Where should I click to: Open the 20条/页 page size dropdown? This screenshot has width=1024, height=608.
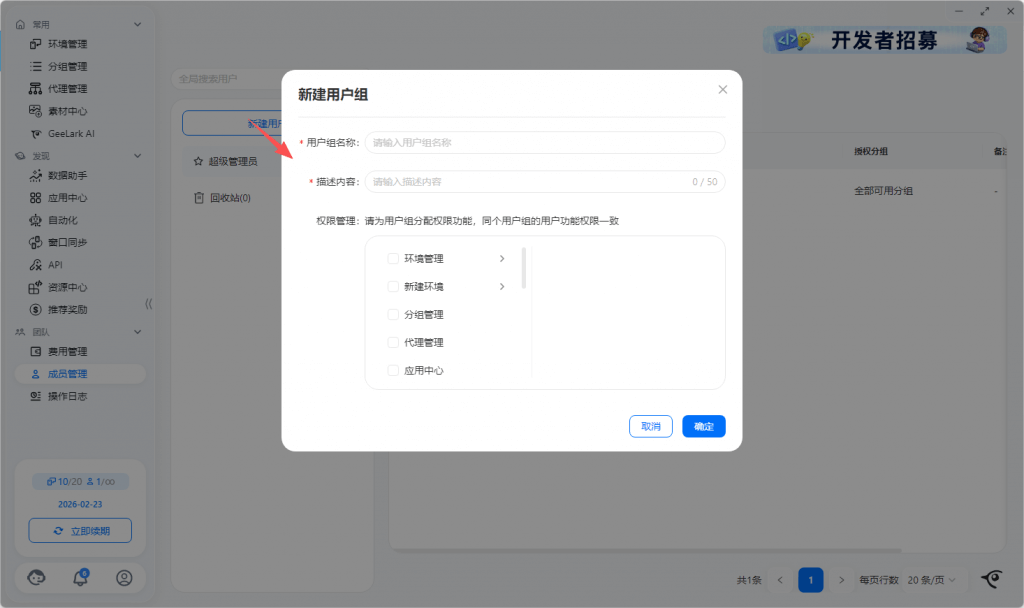point(936,580)
